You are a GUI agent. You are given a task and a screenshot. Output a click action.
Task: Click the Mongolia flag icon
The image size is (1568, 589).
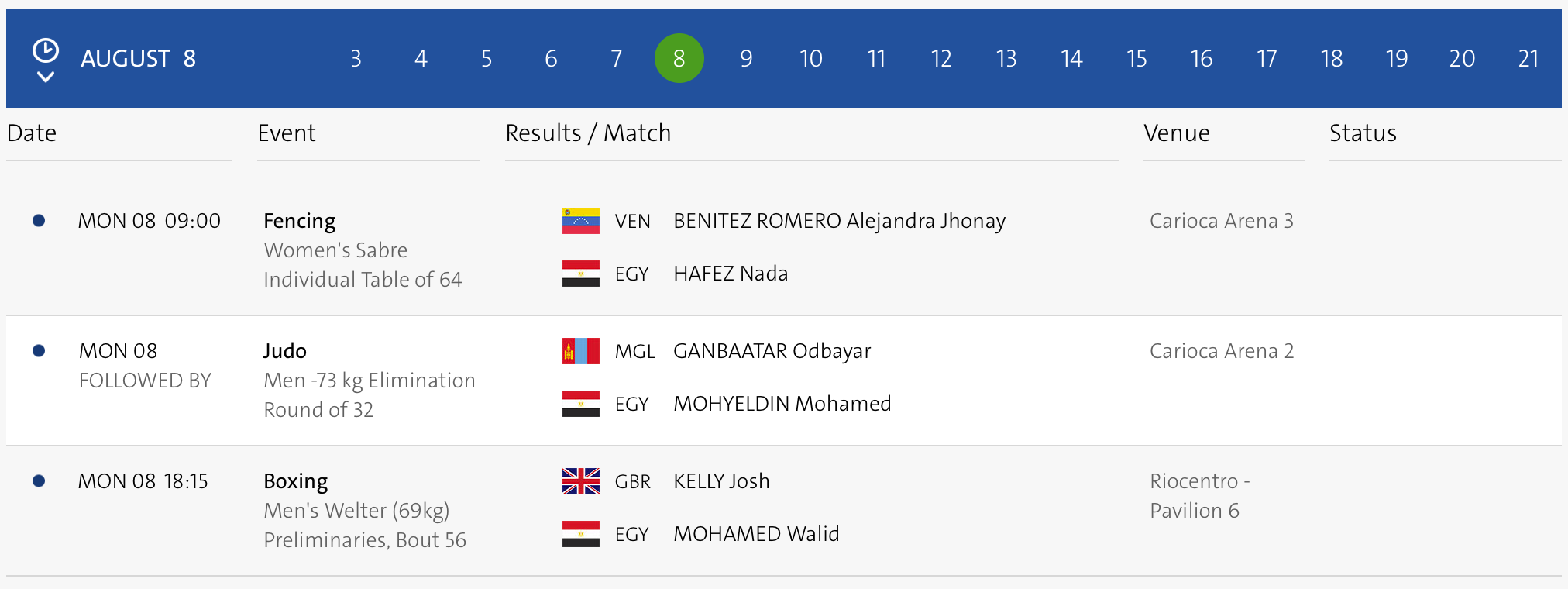580,351
